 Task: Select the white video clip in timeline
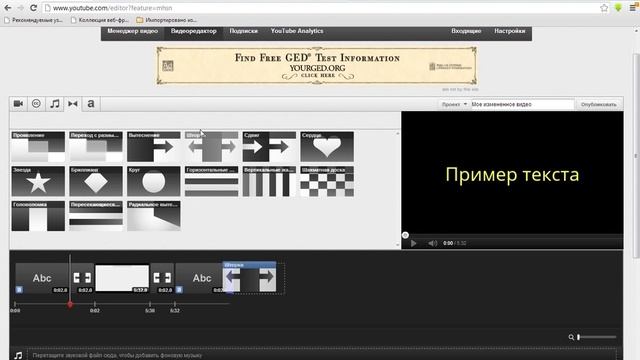pyautogui.click(x=122, y=278)
